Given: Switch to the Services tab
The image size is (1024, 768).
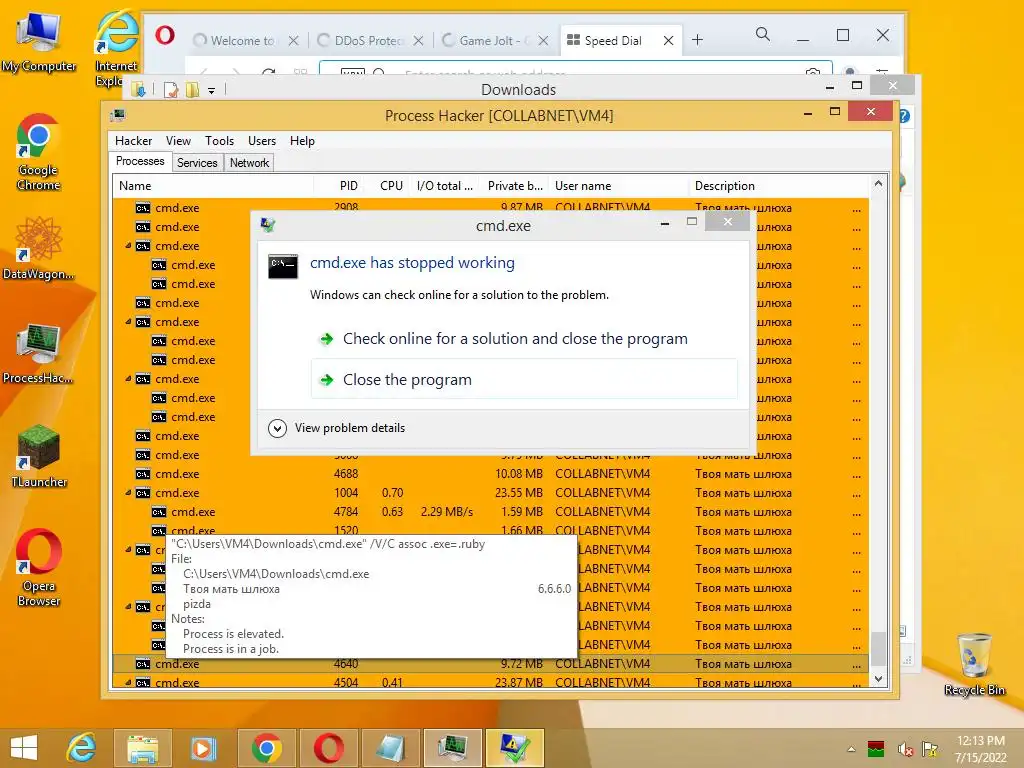Looking at the screenshot, I should tap(197, 163).
